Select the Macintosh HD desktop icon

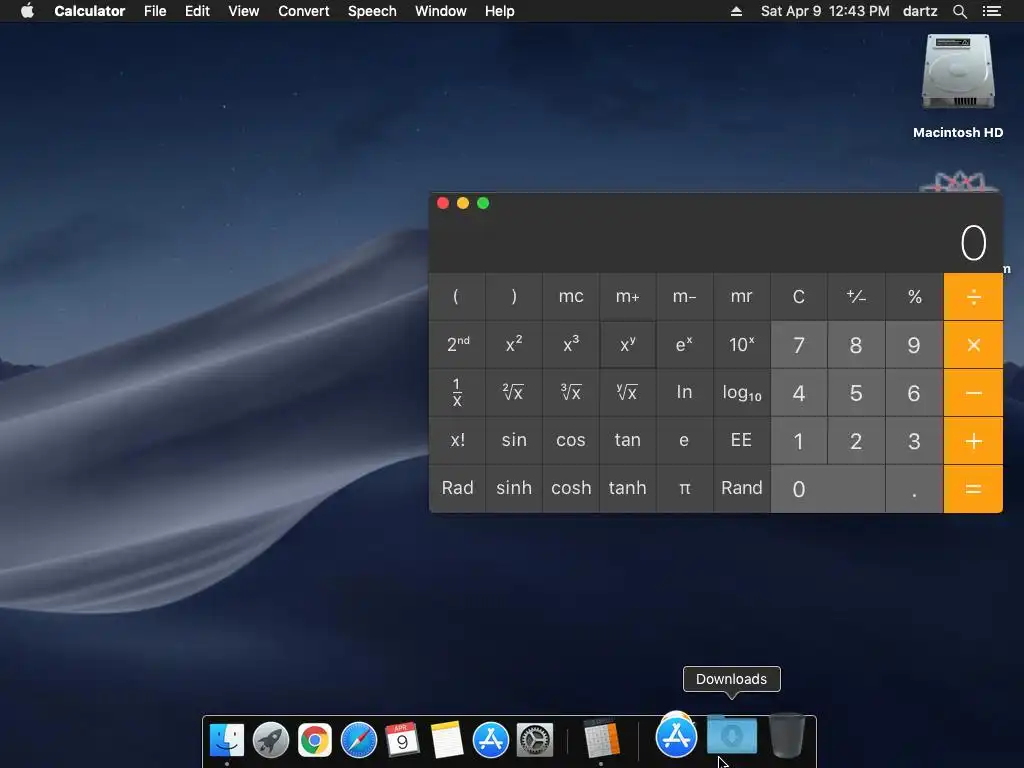tap(958, 87)
